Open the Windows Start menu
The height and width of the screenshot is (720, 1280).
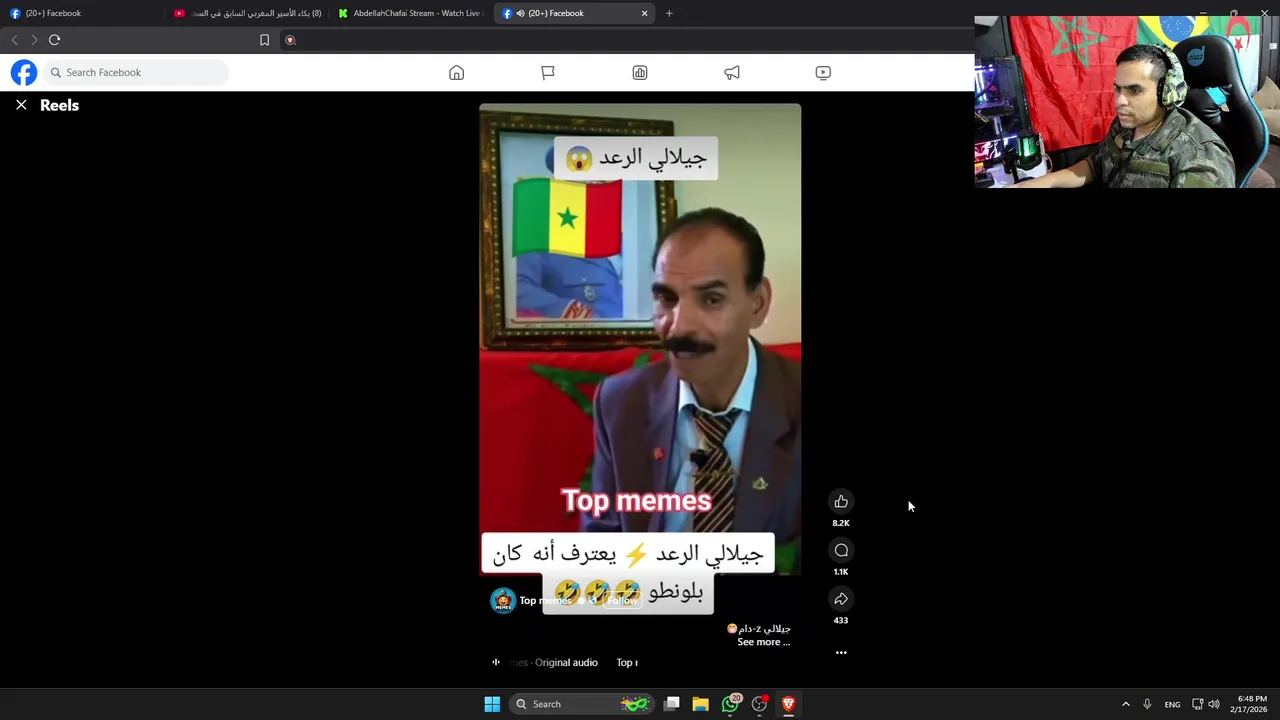coord(492,704)
